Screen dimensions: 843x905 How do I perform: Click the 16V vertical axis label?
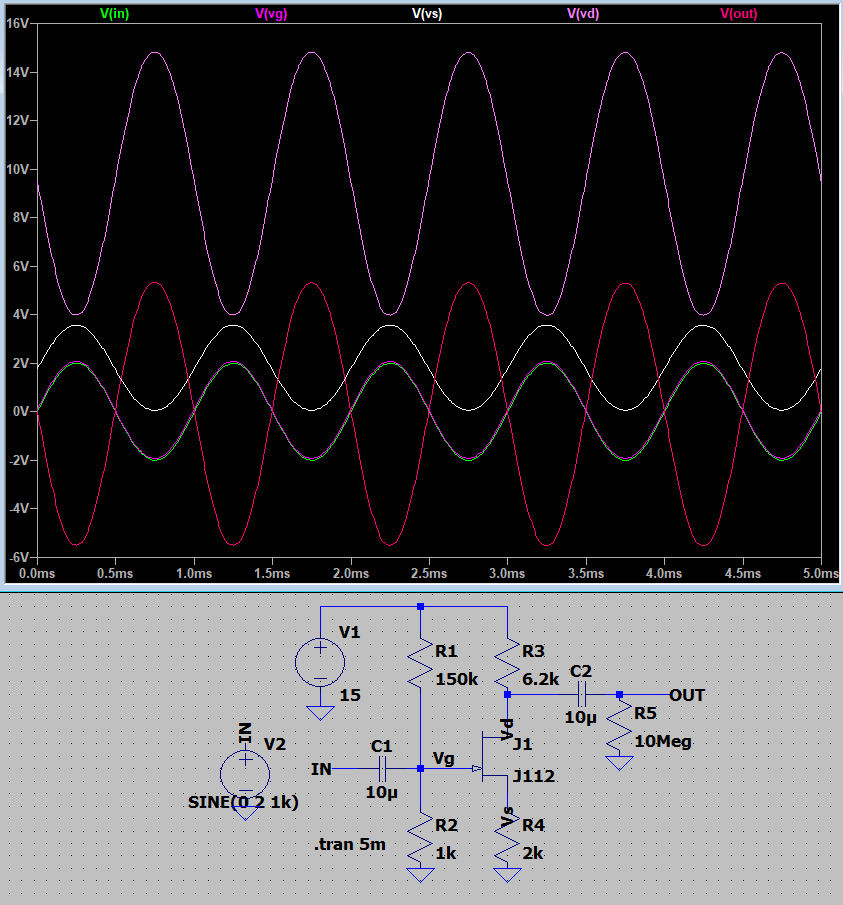tap(16, 22)
